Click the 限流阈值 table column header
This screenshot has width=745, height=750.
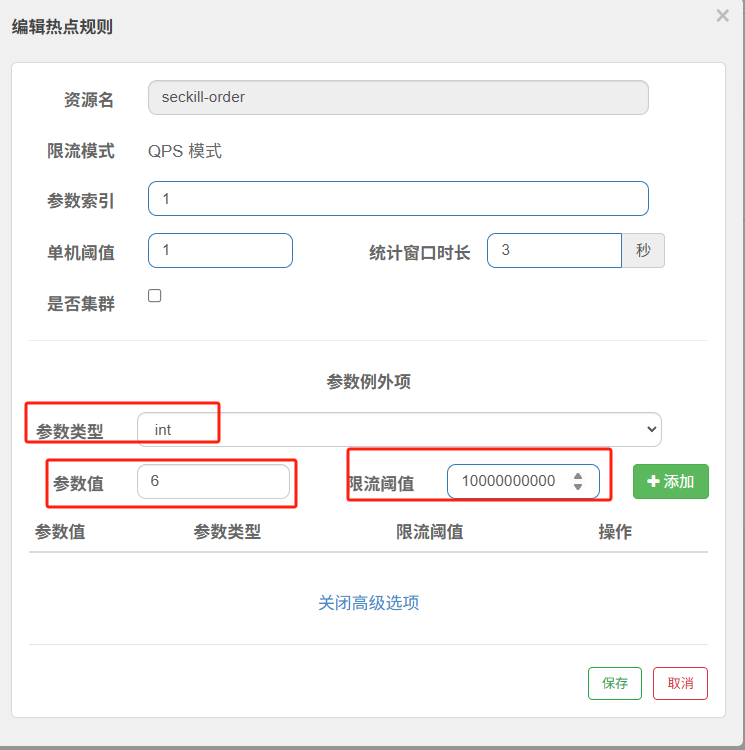(429, 532)
